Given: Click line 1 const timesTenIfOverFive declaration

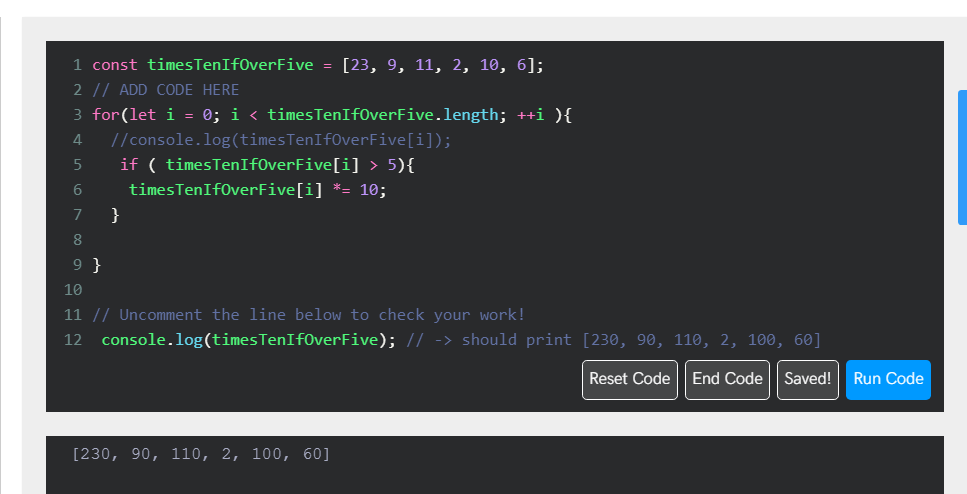Looking at the screenshot, I should tap(318, 65).
